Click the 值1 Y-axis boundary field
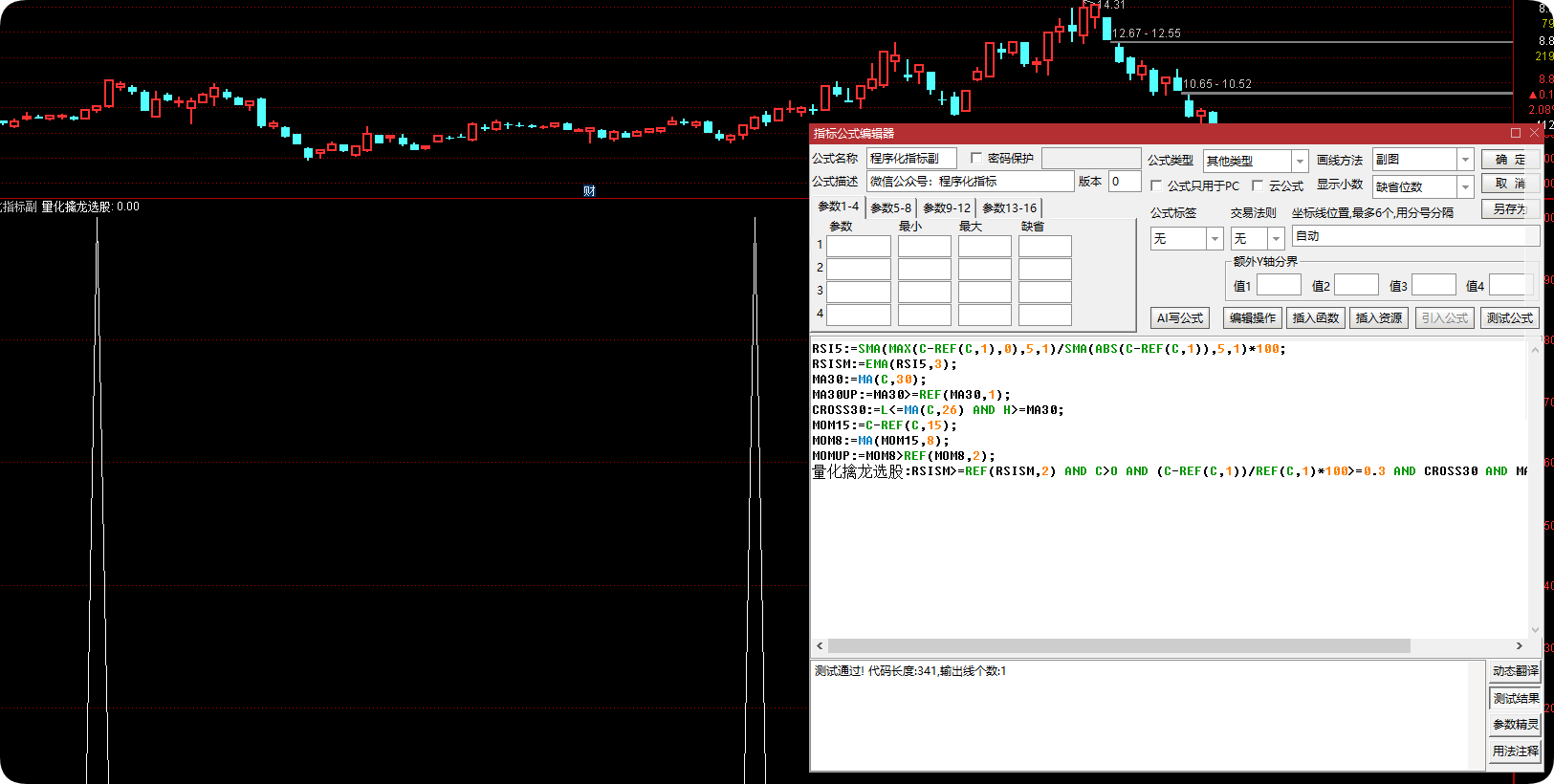The width and height of the screenshot is (1554, 784). (1280, 285)
